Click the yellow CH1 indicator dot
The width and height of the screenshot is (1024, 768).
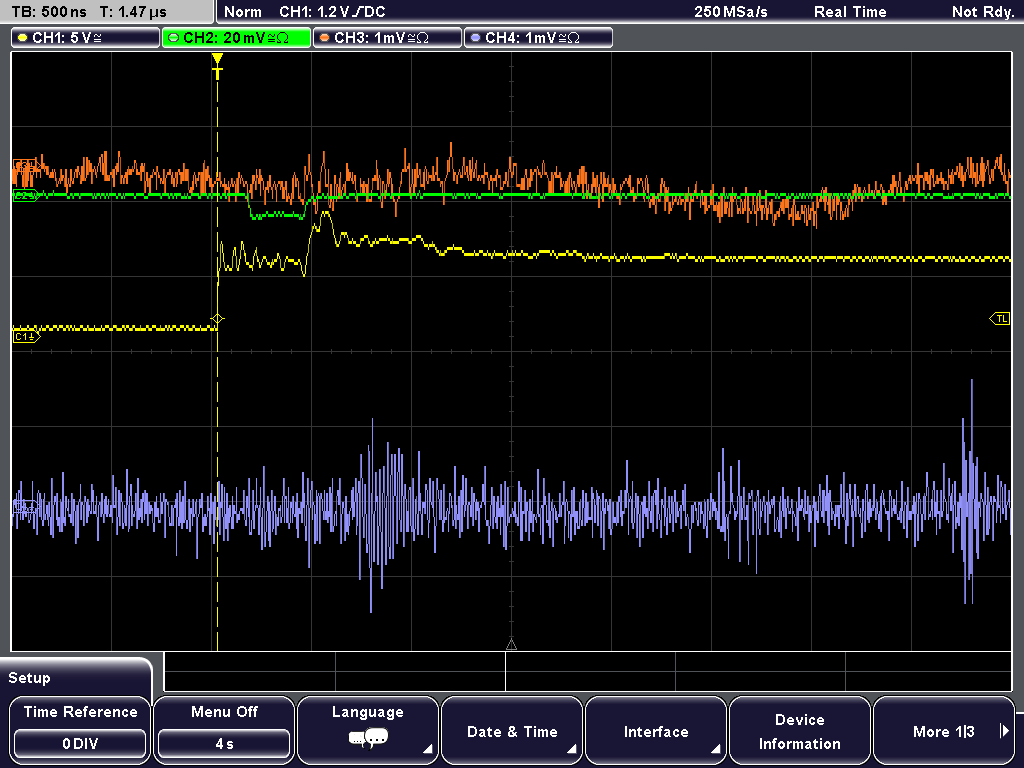click(23, 38)
